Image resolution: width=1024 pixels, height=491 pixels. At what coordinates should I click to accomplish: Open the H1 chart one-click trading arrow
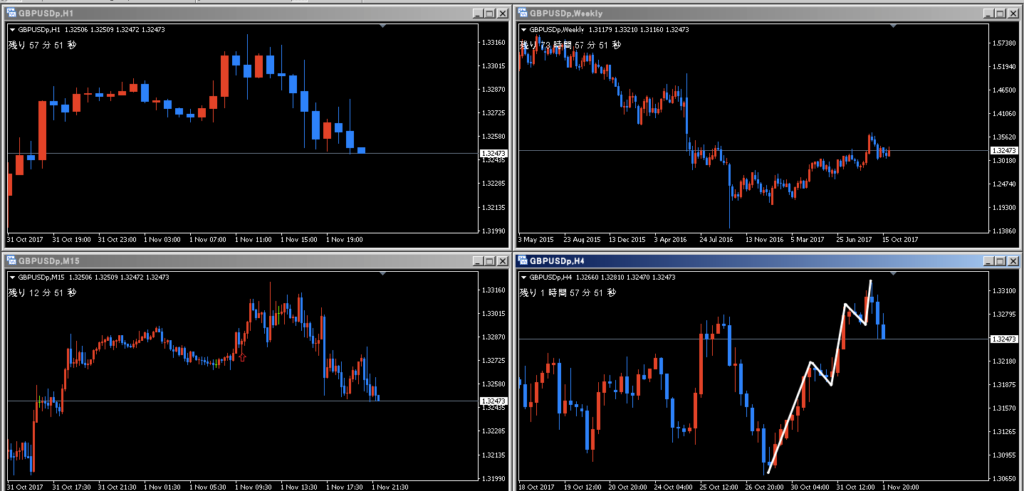13,30
